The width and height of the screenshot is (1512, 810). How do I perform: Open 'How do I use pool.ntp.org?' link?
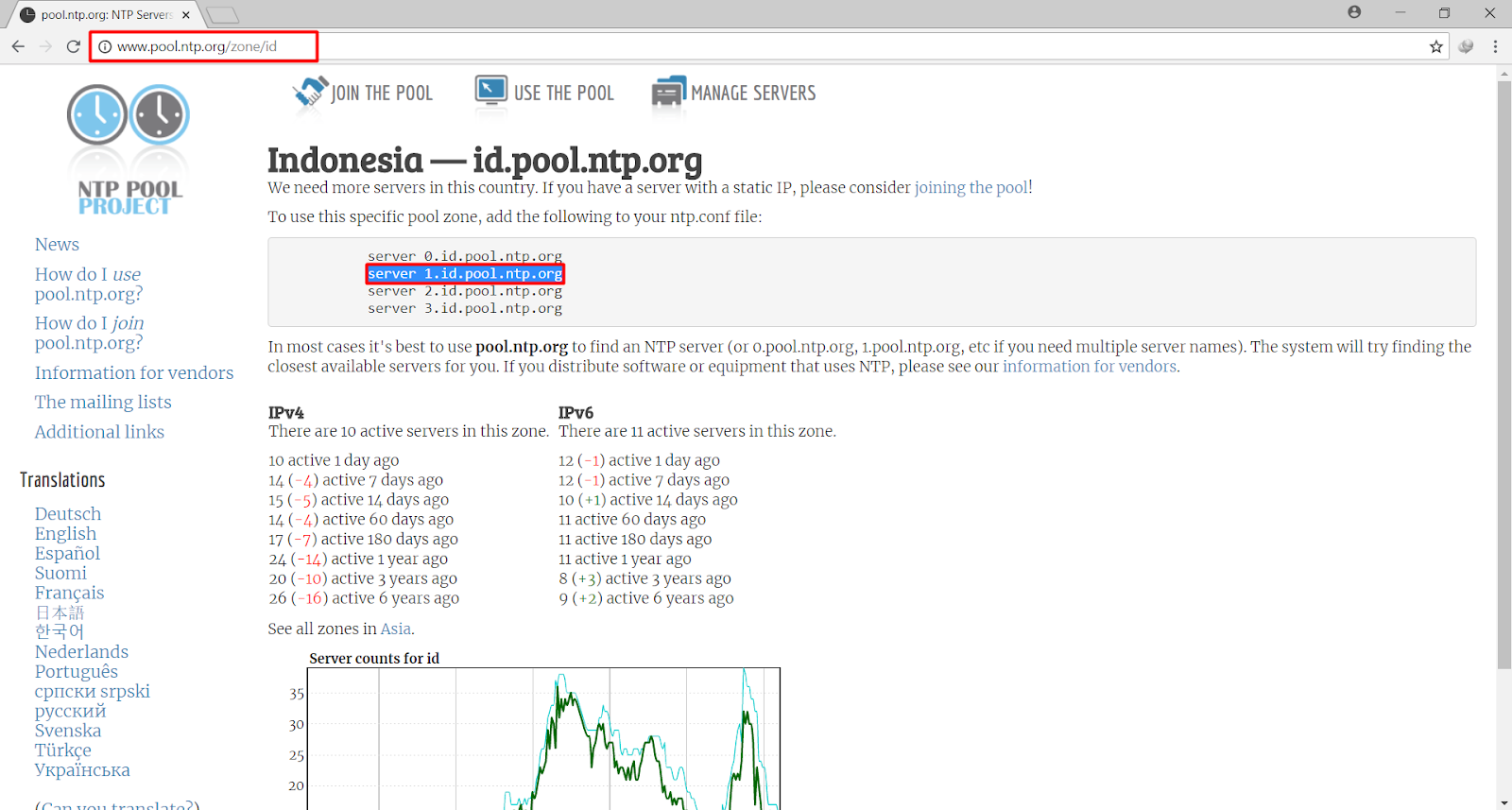[x=89, y=284]
